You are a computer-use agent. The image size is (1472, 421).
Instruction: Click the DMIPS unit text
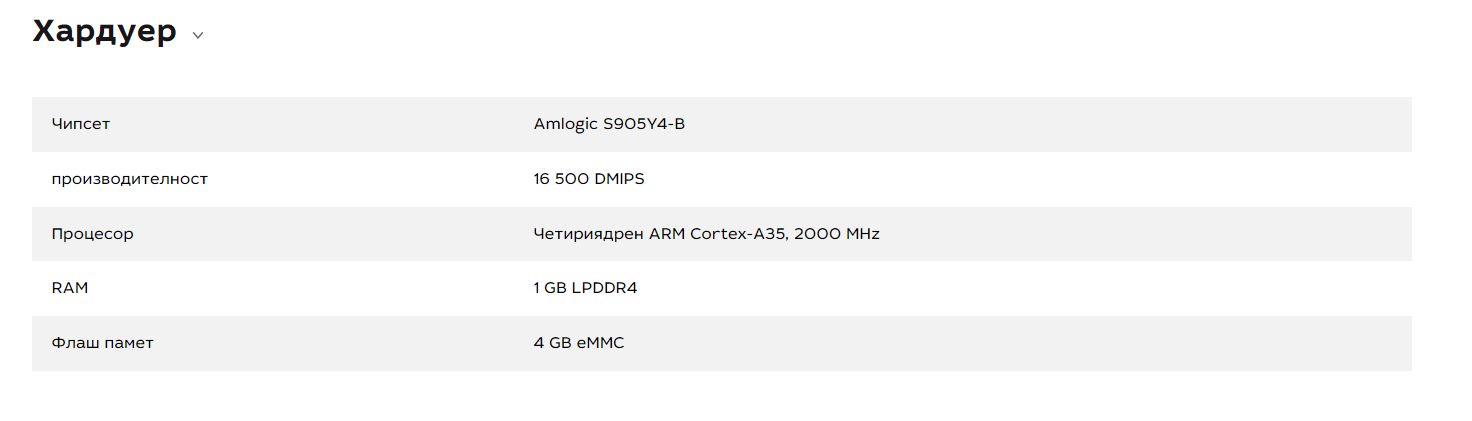click(620, 179)
